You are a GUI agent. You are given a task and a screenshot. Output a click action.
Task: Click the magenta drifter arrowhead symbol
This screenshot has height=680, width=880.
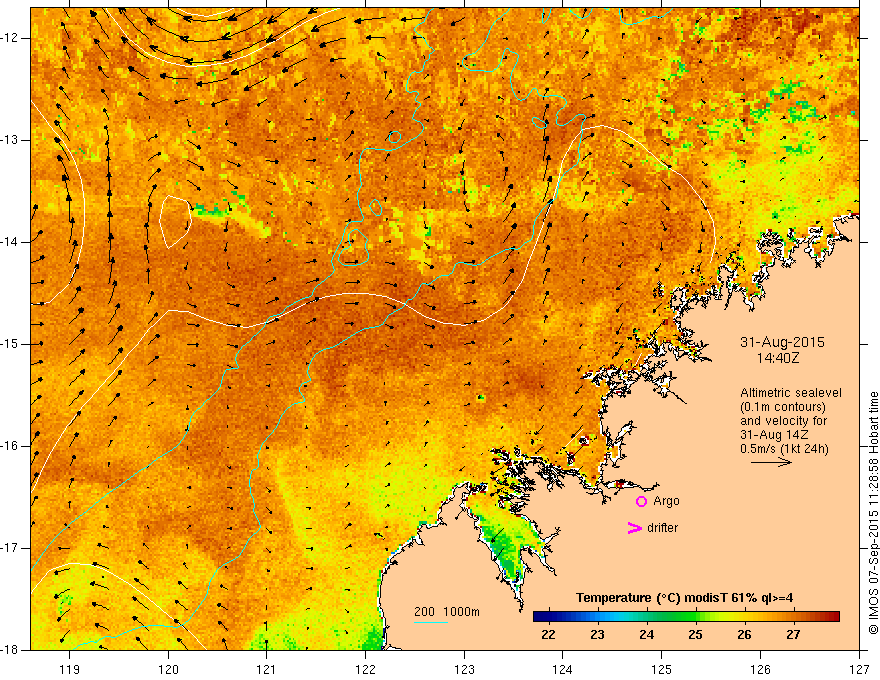(635, 528)
